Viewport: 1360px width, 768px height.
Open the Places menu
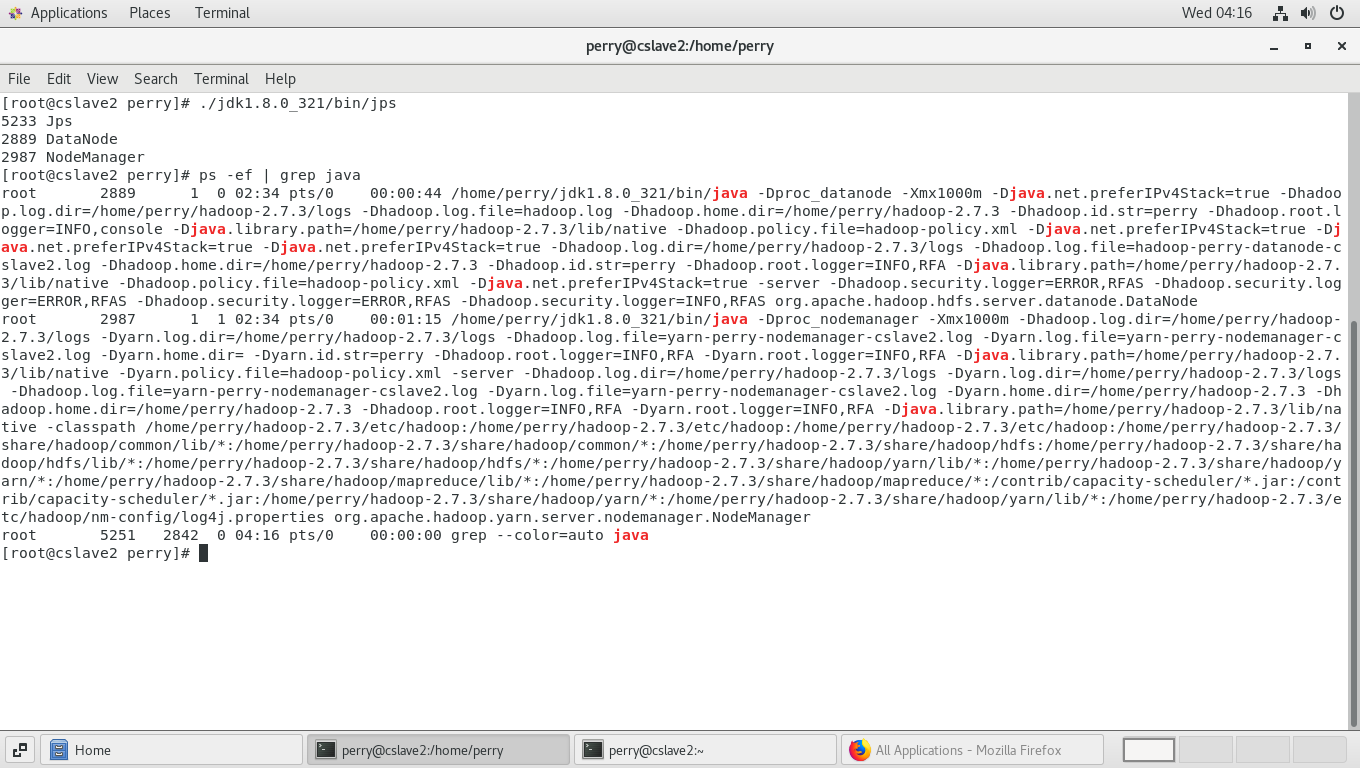coord(149,13)
